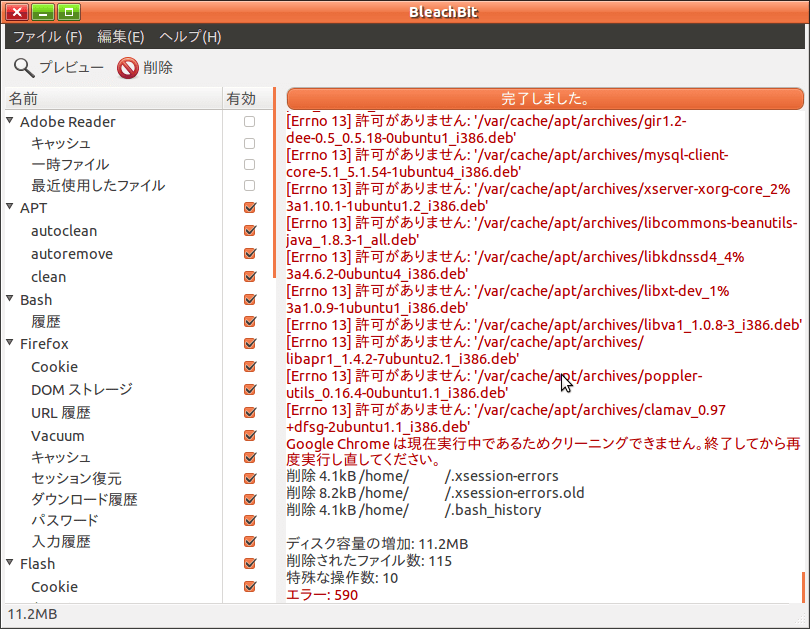Screen dimensions: 810x629
Task: Click the magnifier Preview icon
Action: tap(23, 68)
